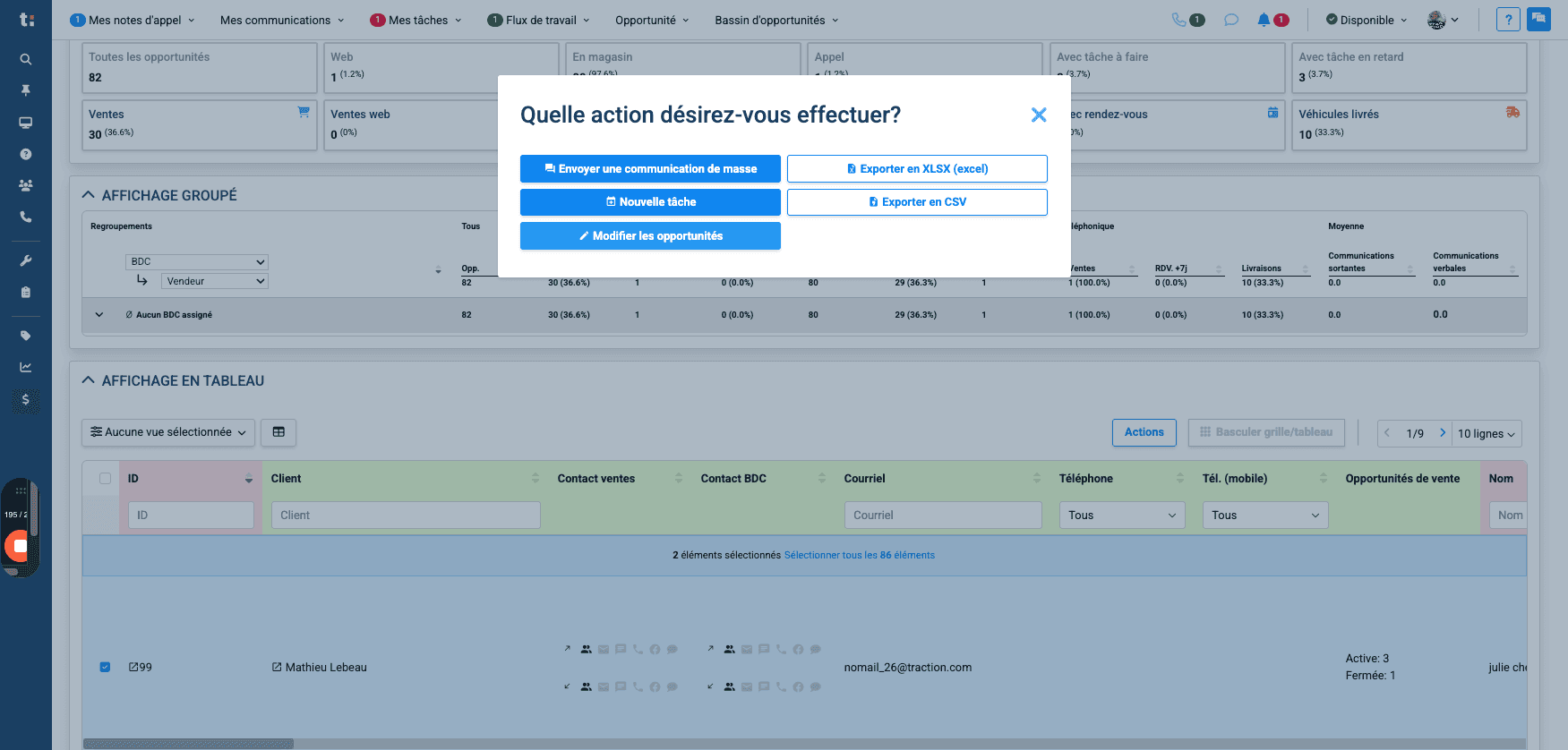Open the clipboard icon in left sidebar

[26, 292]
